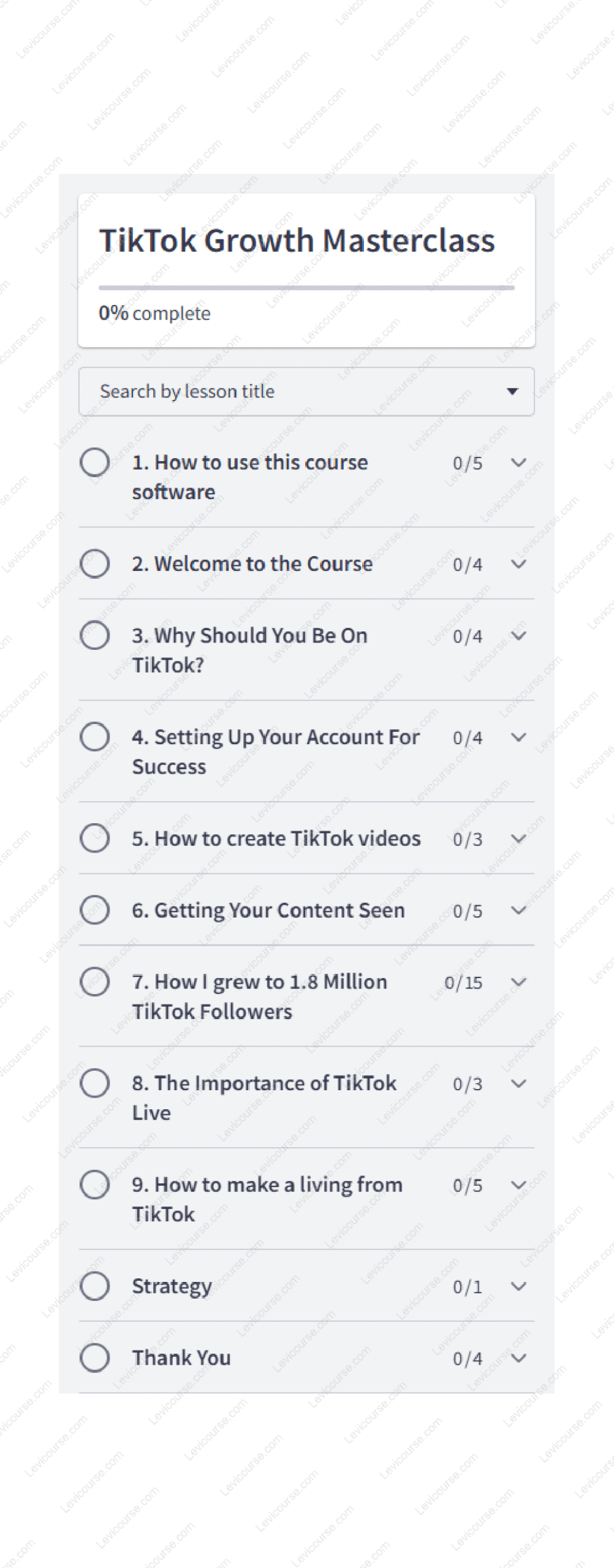Toggle completion circle next to Strategy
This screenshot has width=614, height=1568.
click(95, 1286)
